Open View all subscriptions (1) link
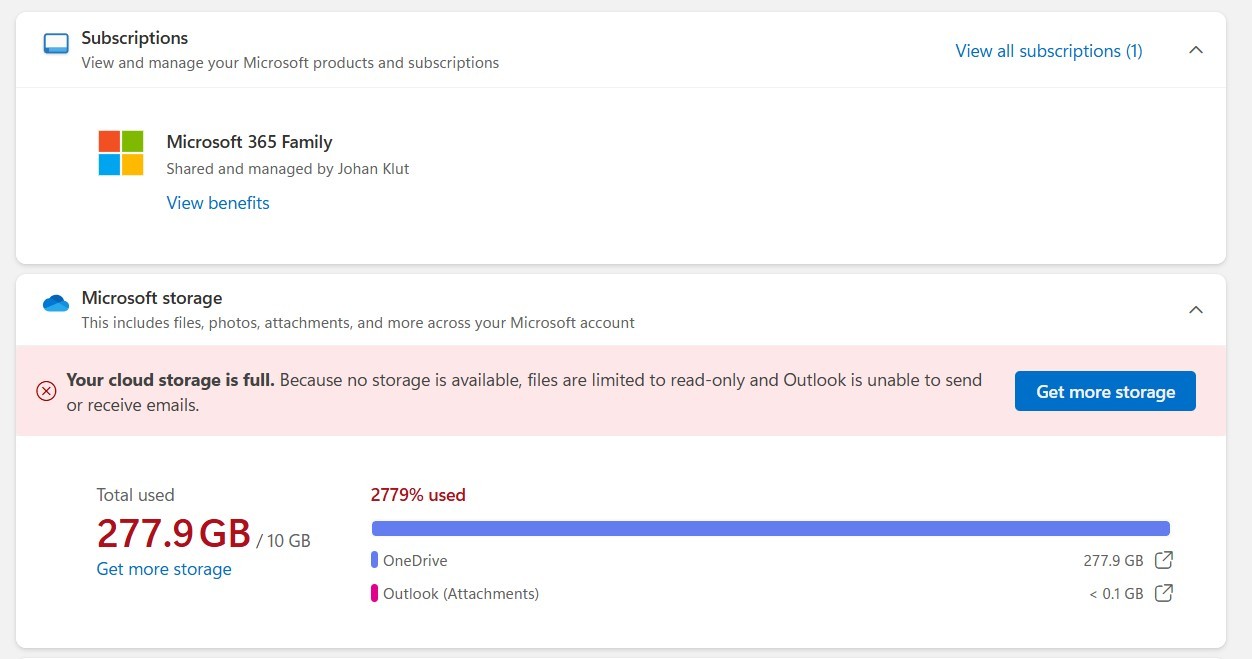This screenshot has width=1252, height=659. [x=1048, y=51]
